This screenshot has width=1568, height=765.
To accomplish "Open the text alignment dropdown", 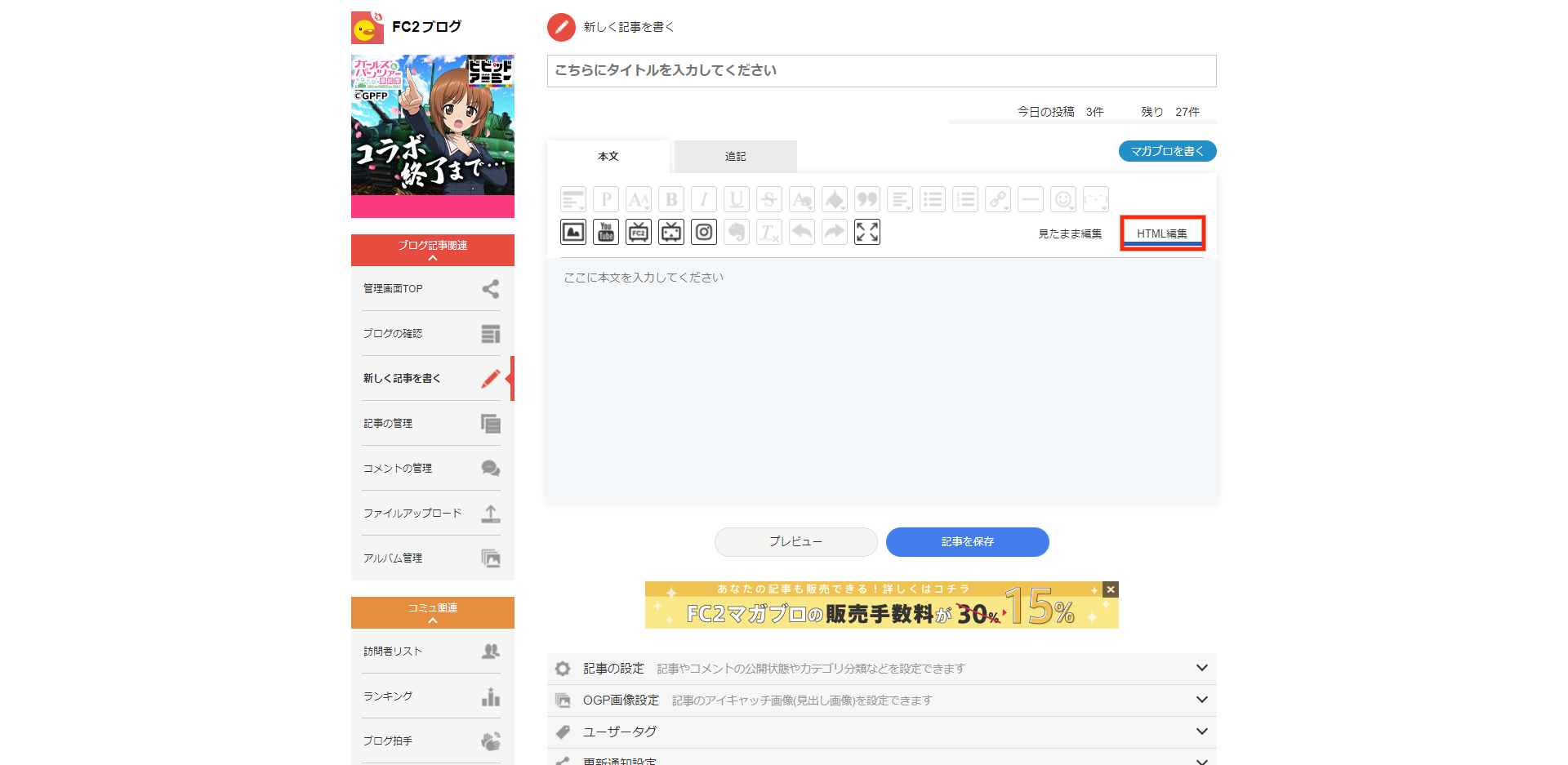I will pos(900,199).
